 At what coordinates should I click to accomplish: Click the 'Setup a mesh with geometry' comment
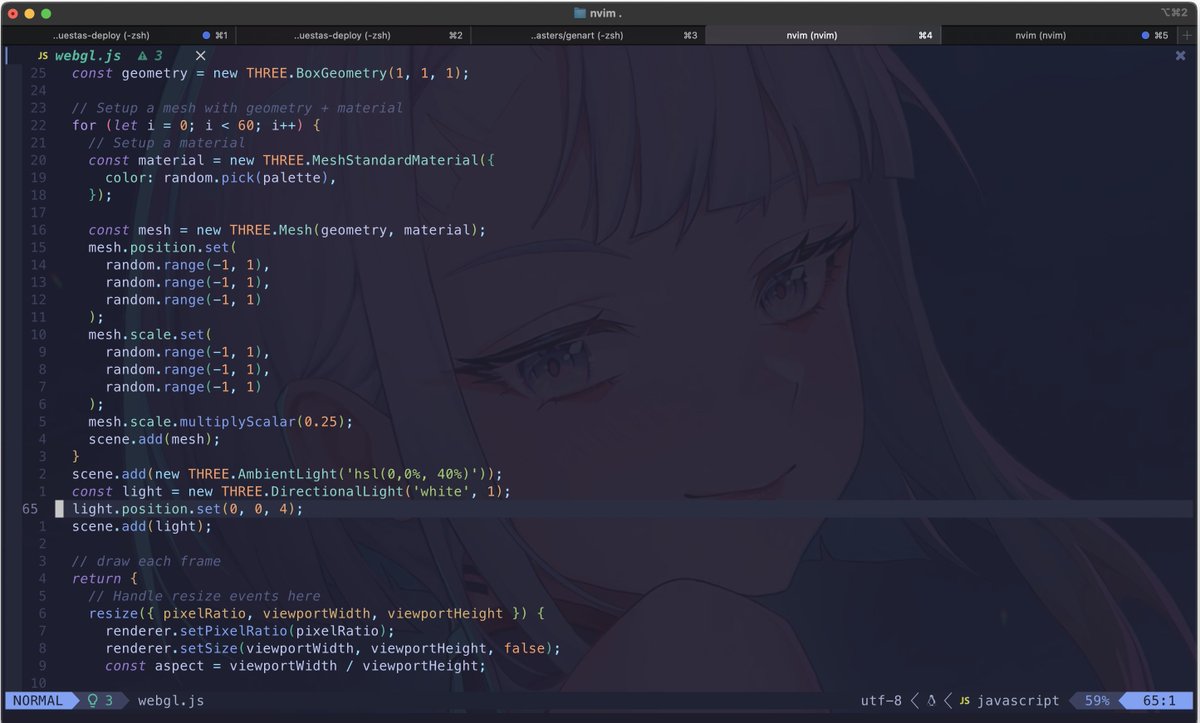(x=237, y=108)
